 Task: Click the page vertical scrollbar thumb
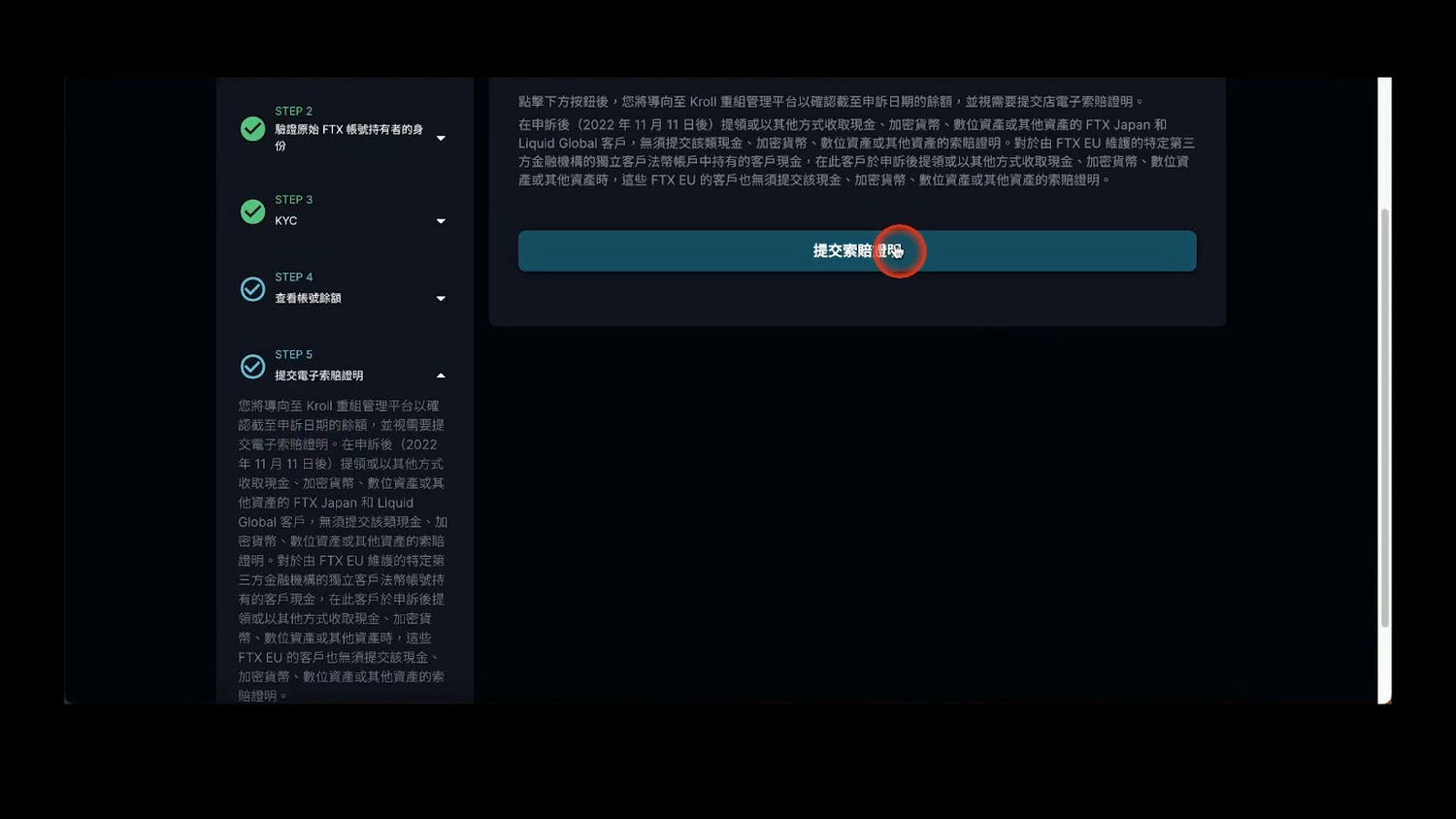tap(1384, 417)
